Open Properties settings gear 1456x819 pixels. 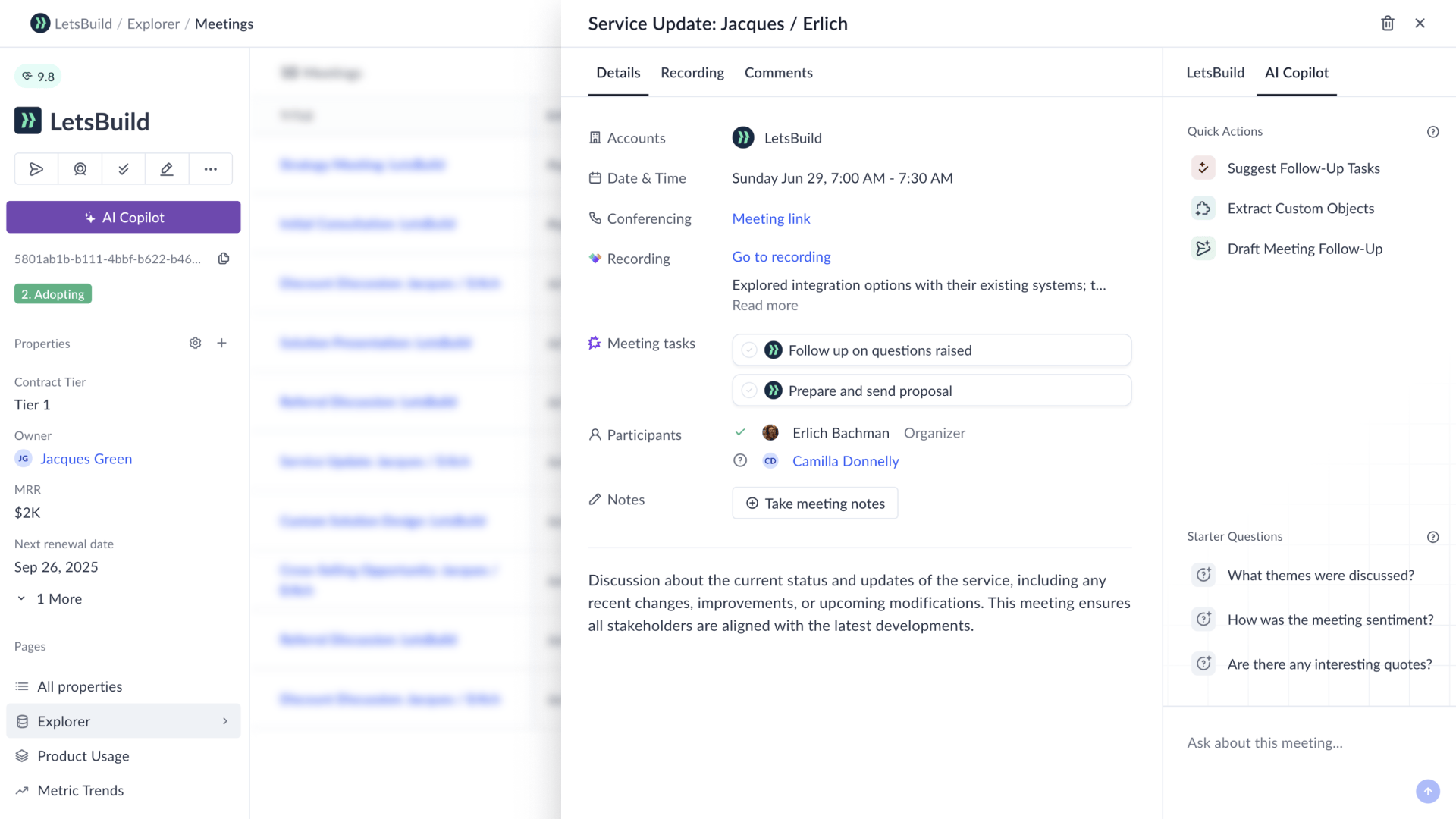tap(195, 343)
